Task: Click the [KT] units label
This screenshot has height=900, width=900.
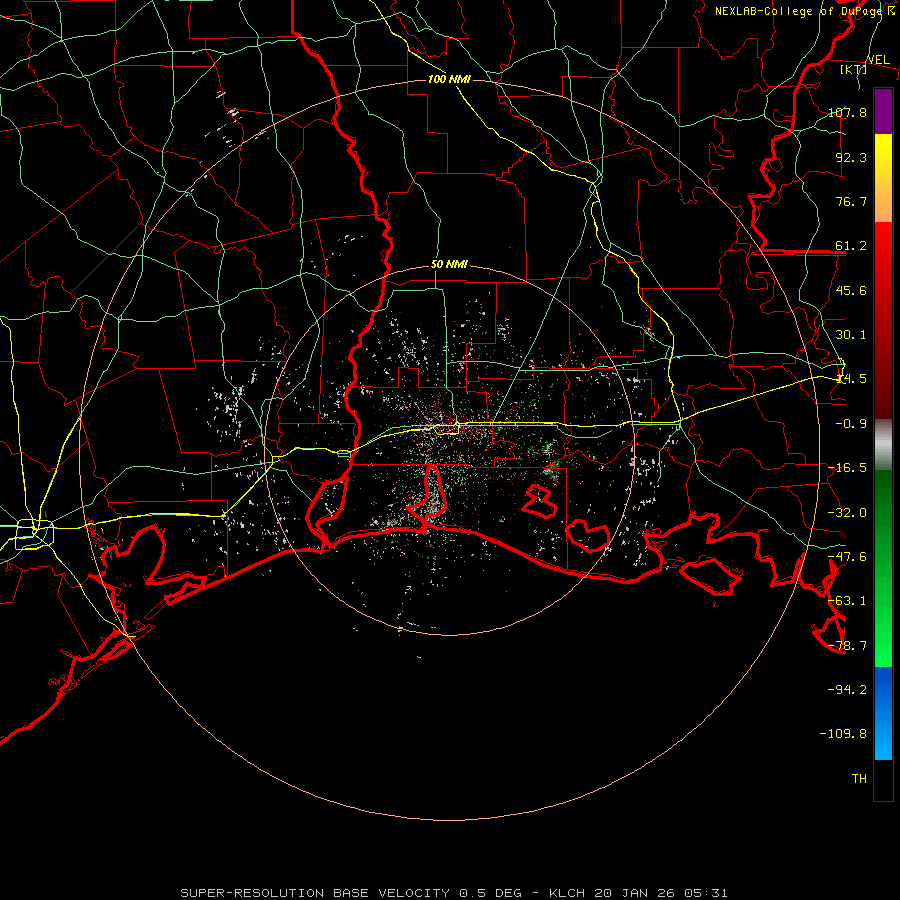Action: click(x=854, y=69)
